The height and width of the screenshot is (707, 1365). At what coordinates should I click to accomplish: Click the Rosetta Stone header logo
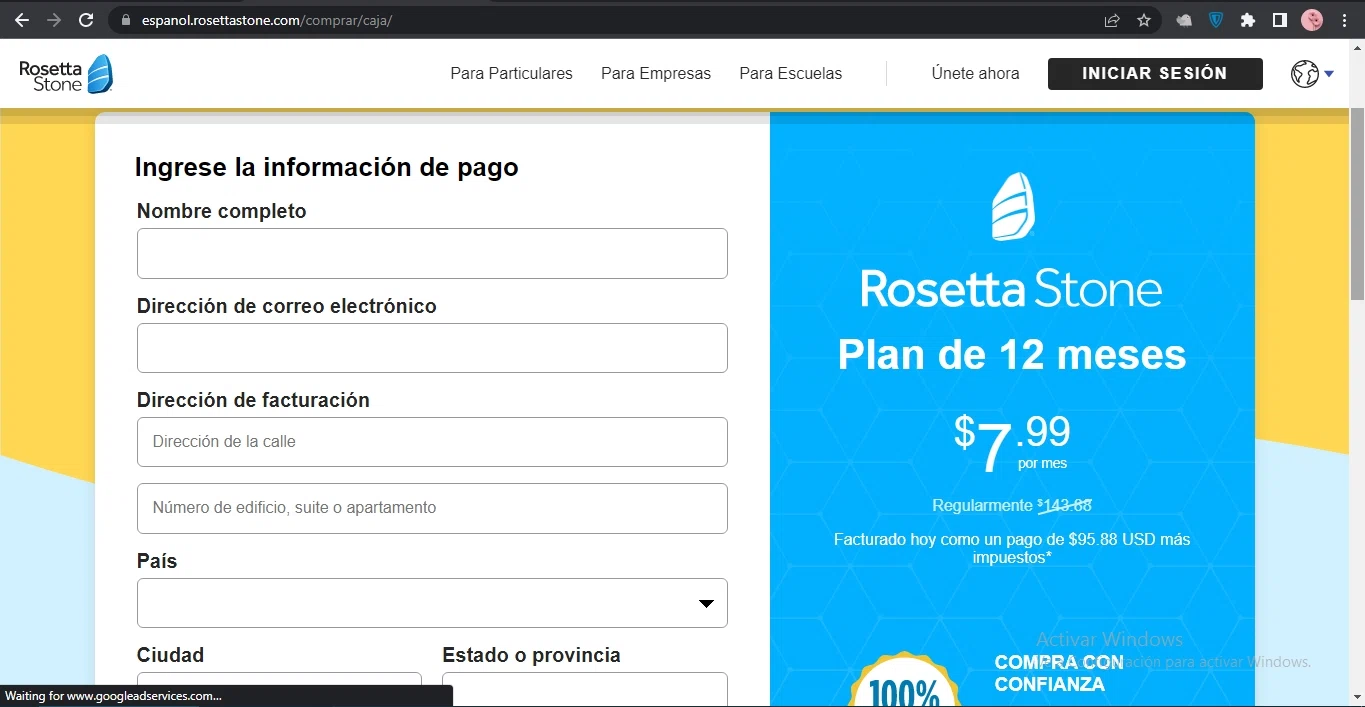click(66, 74)
